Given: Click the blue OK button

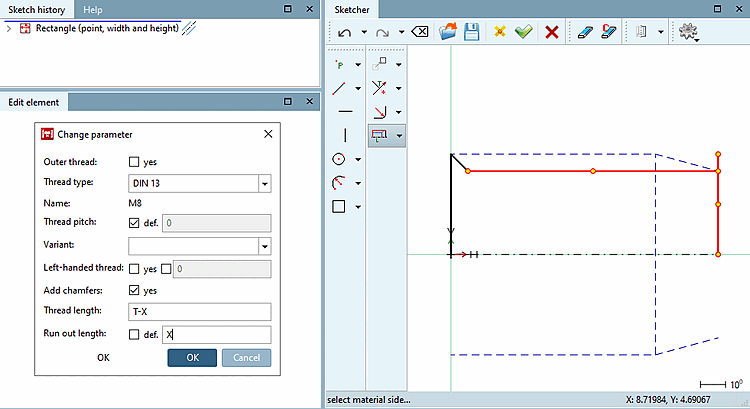Looking at the screenshot, I should point(192,357).
